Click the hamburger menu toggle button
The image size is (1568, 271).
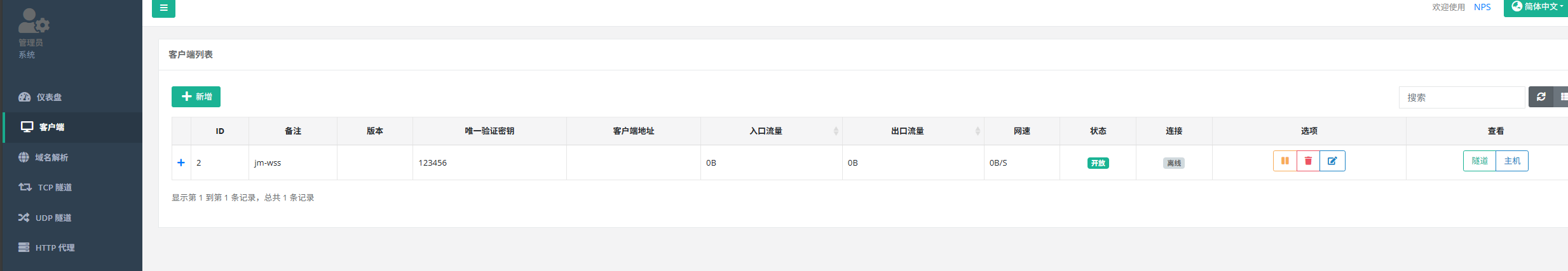[163, 8]
